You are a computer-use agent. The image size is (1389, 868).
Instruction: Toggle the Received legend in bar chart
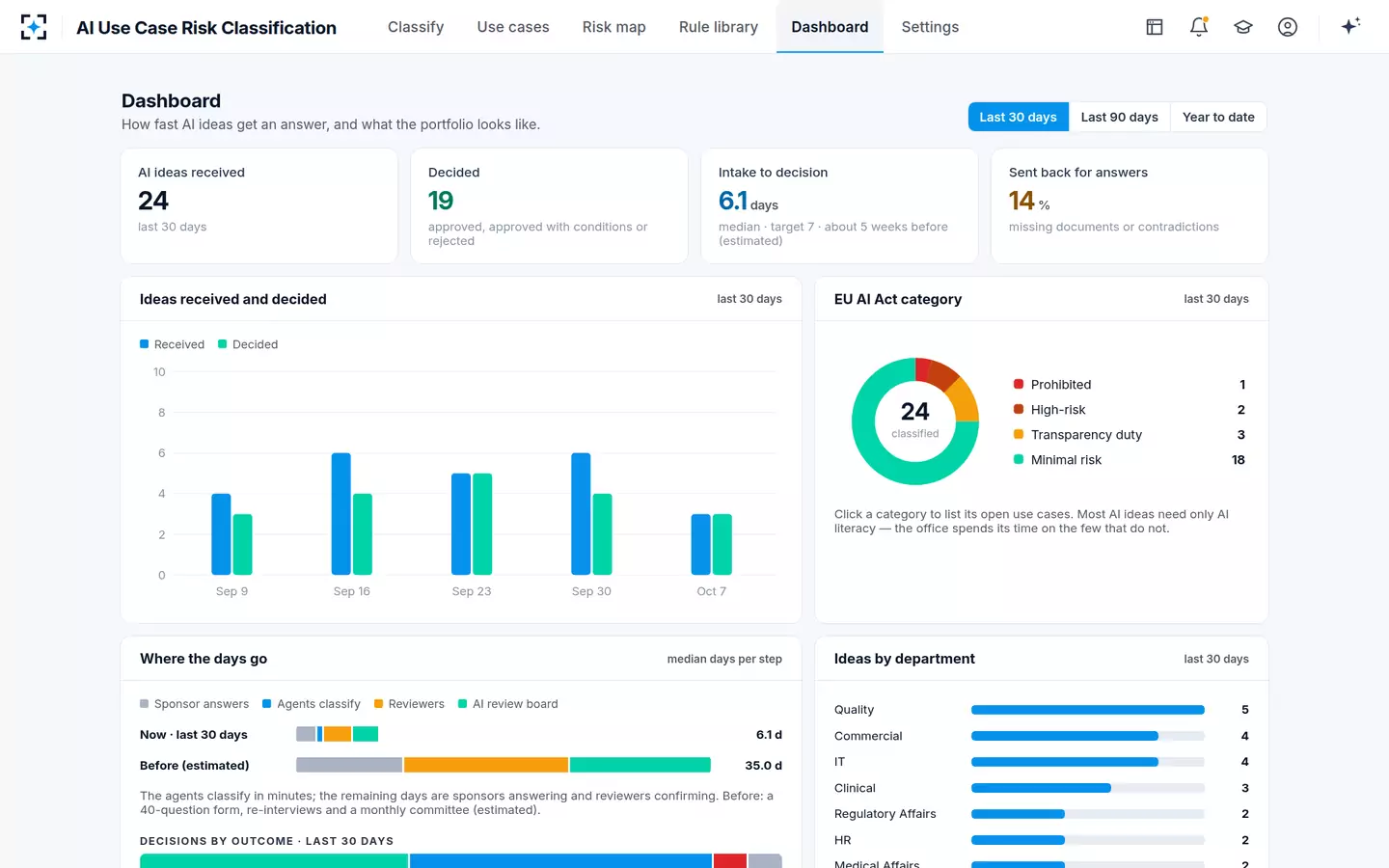(173, 344)
